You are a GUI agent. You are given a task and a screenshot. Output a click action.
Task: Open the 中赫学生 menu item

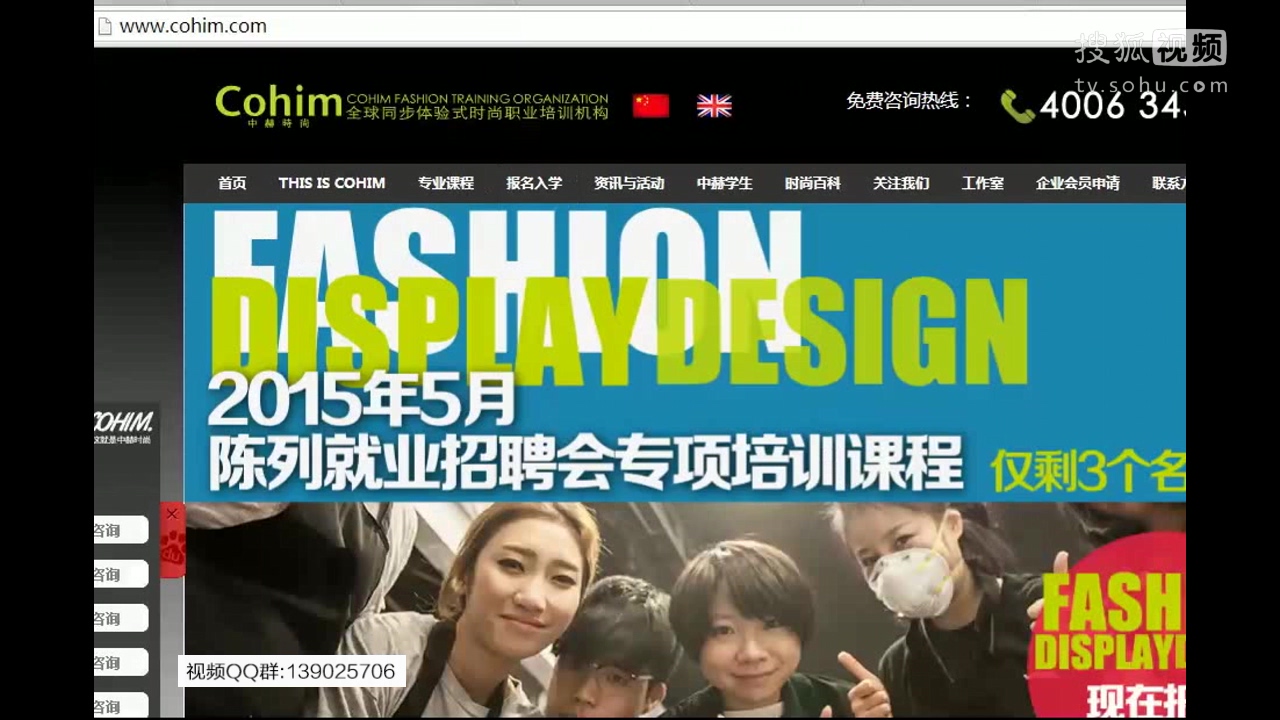tap(725, 183)
